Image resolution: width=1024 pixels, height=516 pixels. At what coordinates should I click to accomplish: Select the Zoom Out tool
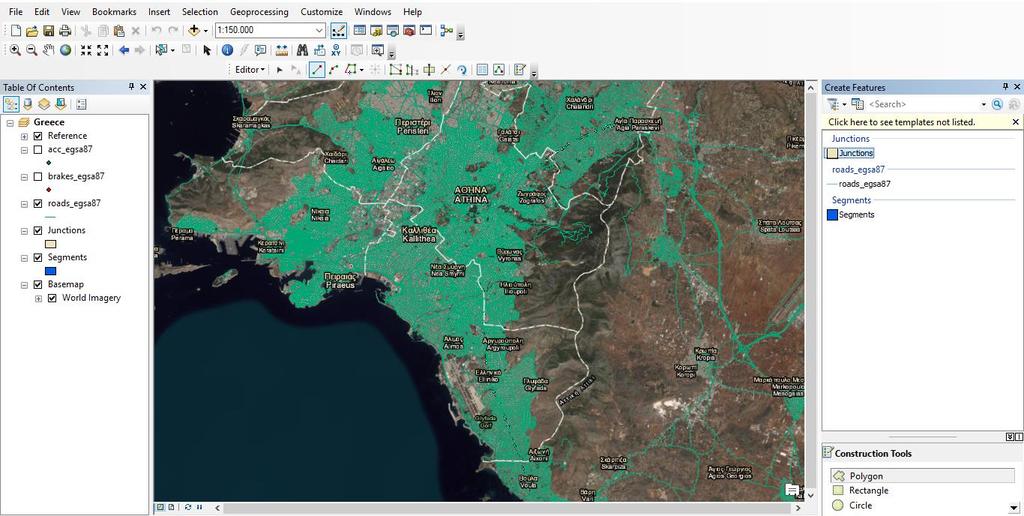(x=31, y=50)
